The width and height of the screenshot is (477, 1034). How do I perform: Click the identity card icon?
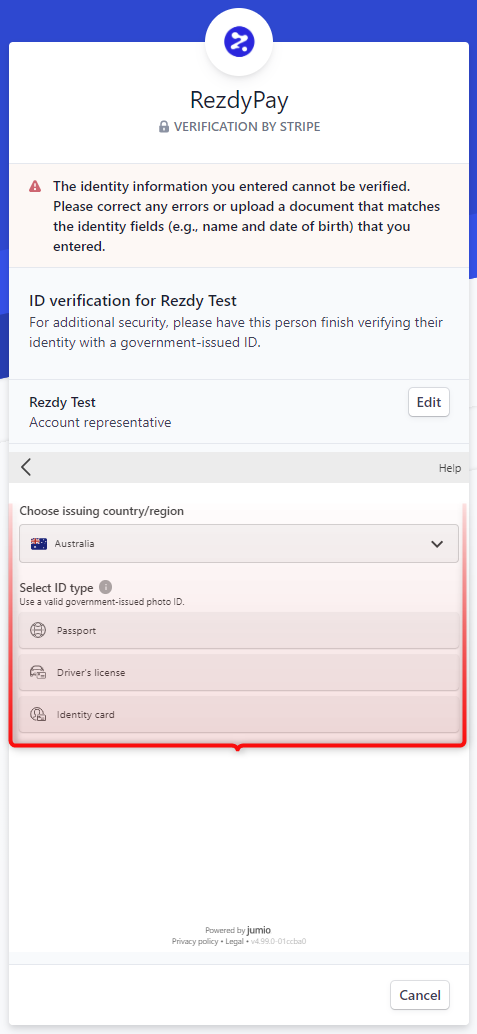(38, 714)
